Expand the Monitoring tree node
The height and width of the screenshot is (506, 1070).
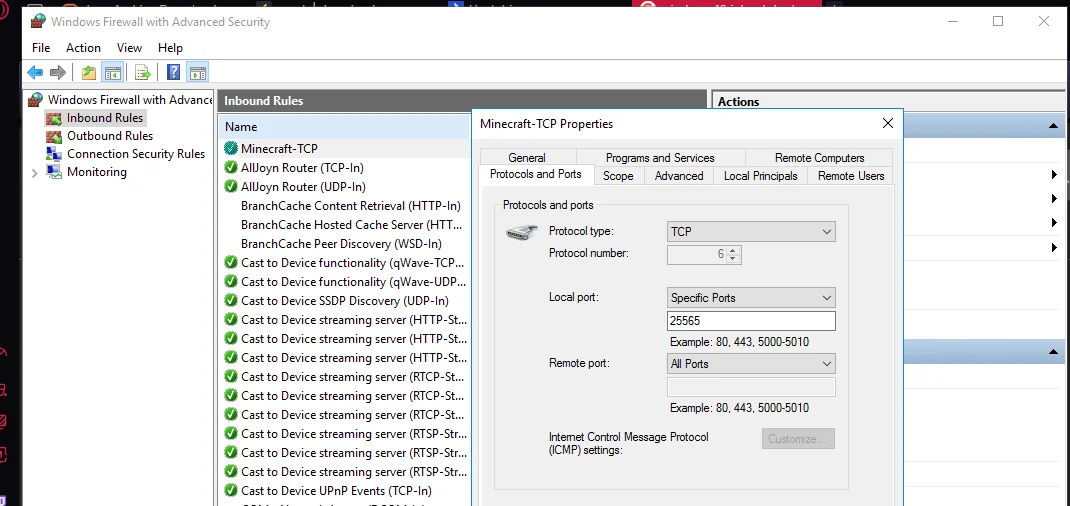(35, 173)
